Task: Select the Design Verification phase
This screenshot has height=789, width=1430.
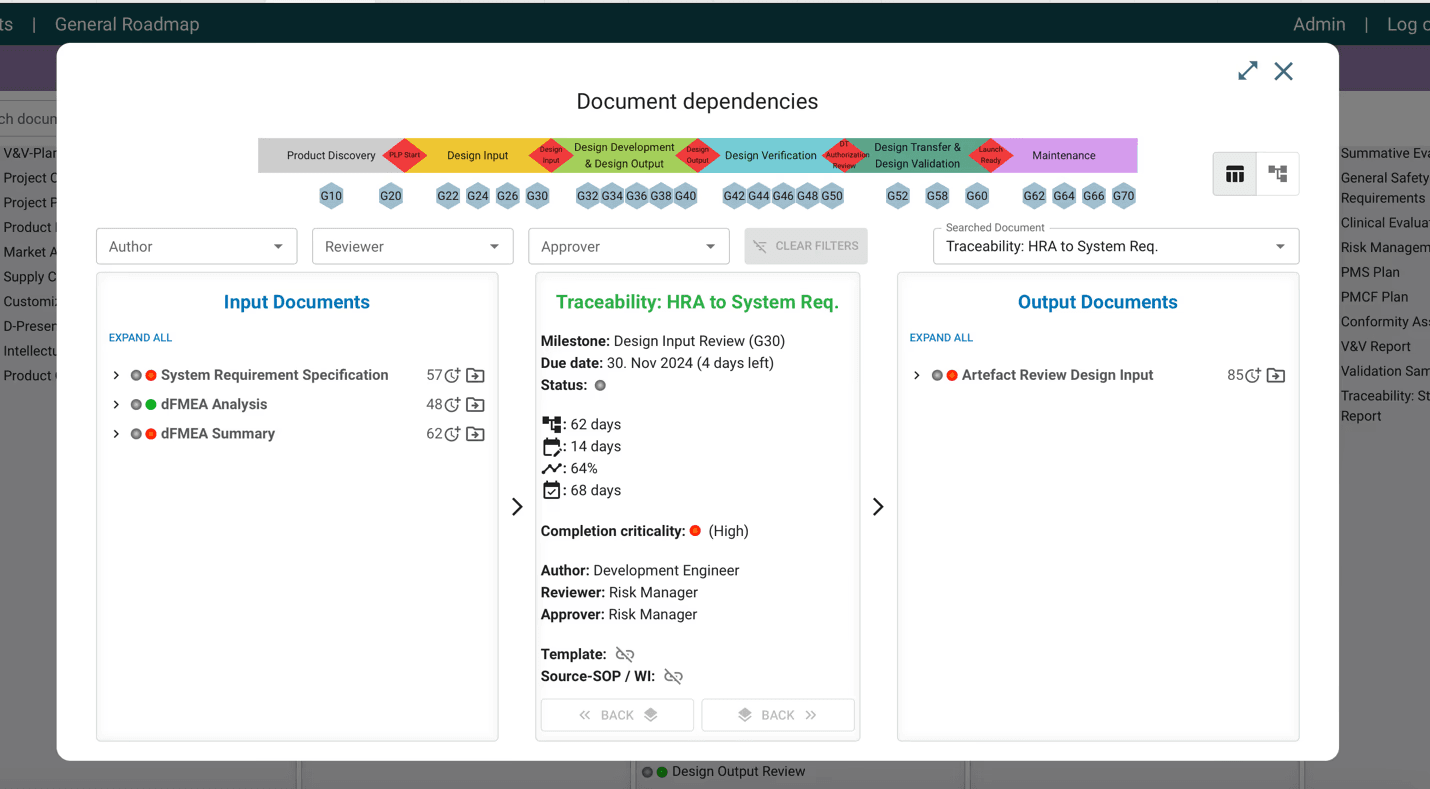Action: (x=770, y=156)
